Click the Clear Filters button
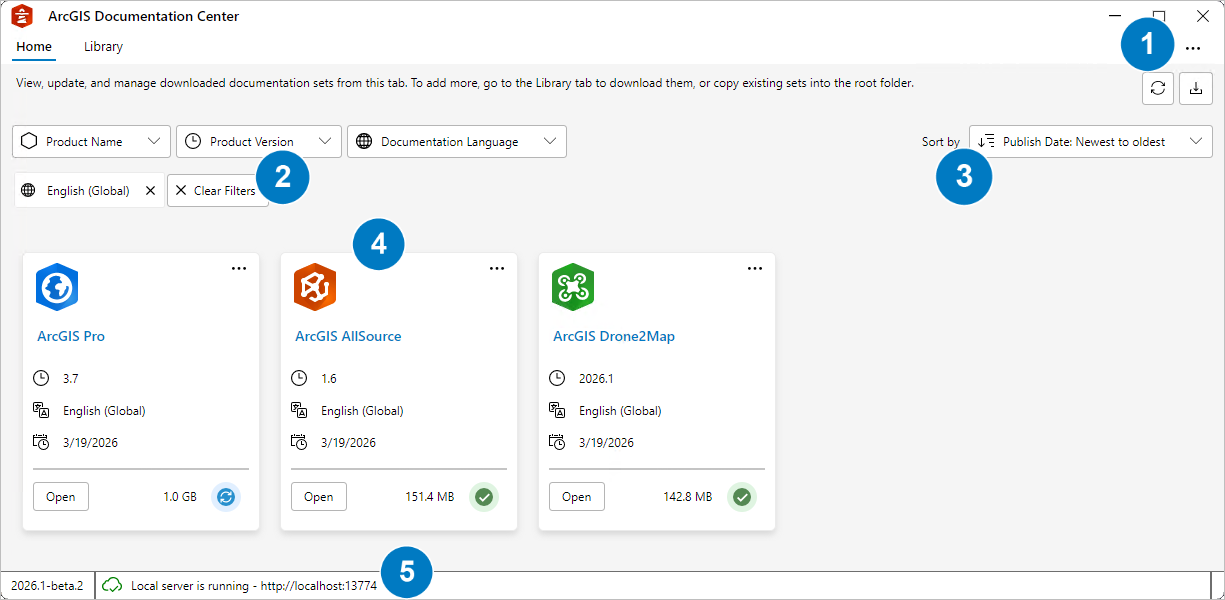 pyautogui.click(x=217, y=190)
